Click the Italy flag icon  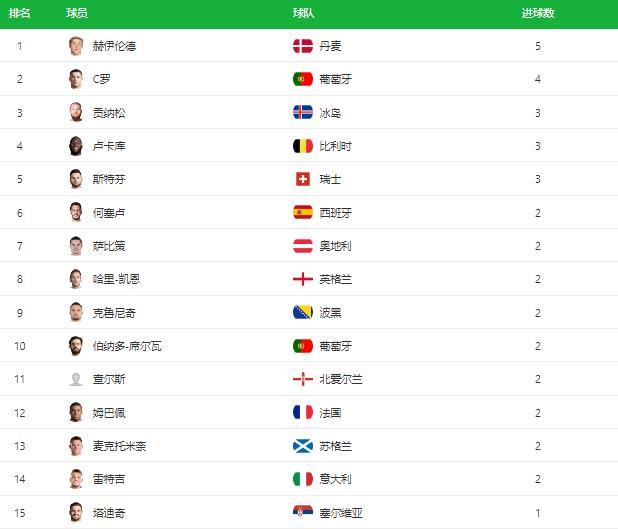click(303, 479)
